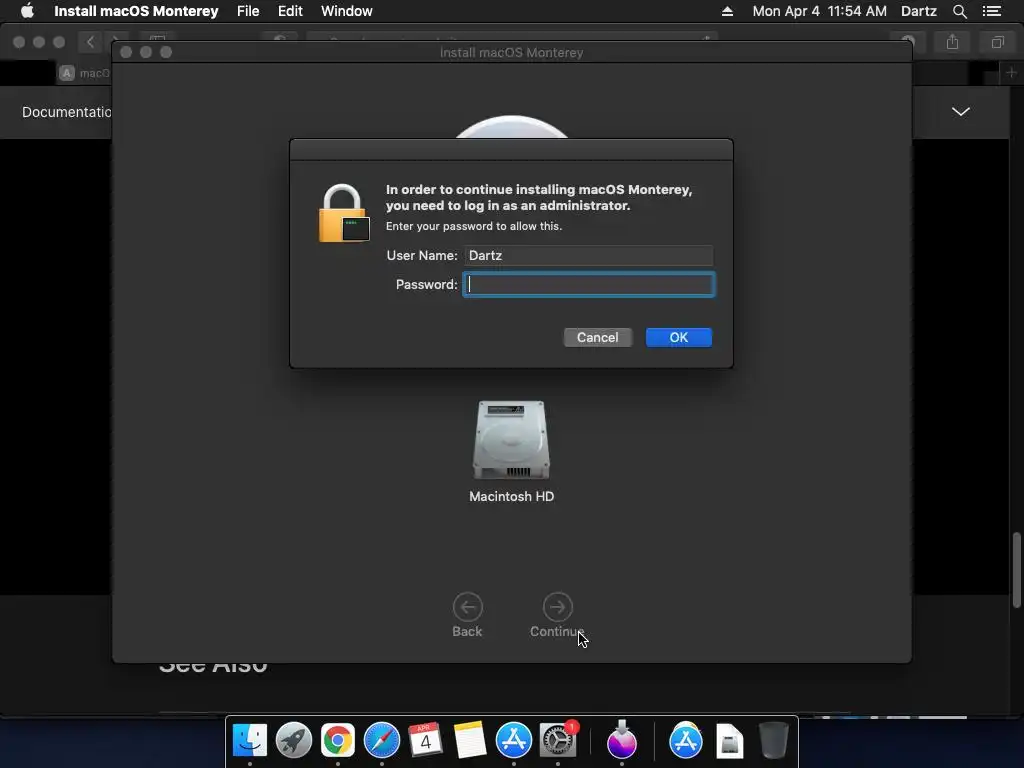Open App Store icon left of System Preferences
The height and width of the screenshot is (768, 1024).
click(x=514, y=741)
